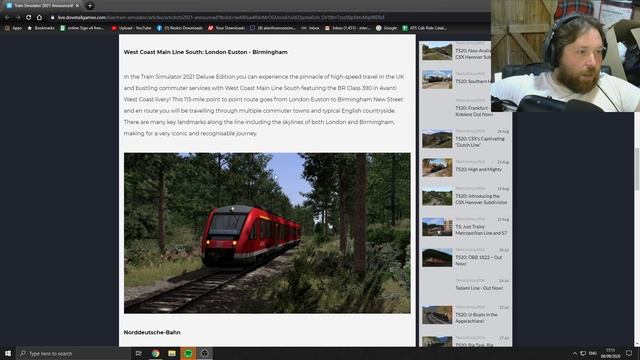
Task: Open the Google bookmark
Action: point(386,28)
